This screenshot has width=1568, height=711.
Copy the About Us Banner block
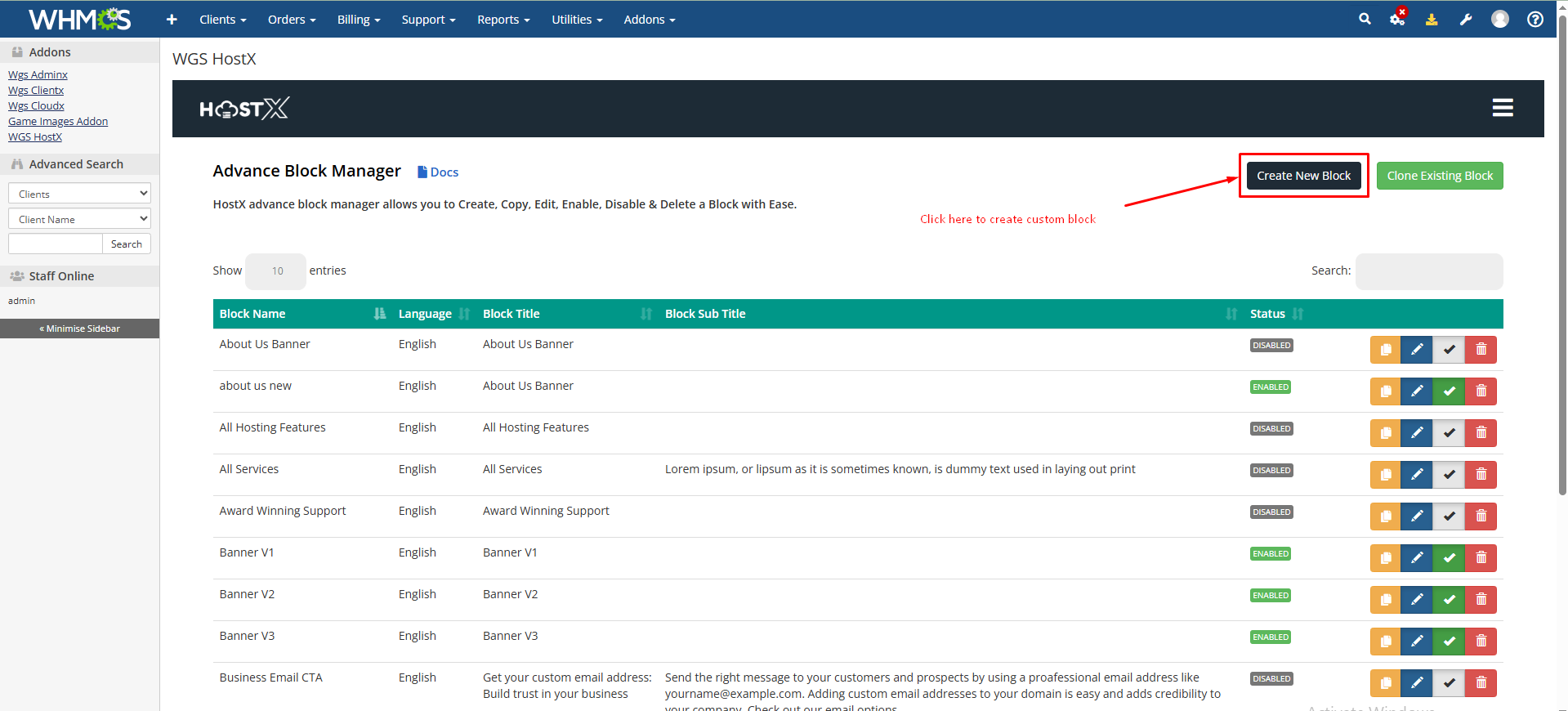(1385, 350)
